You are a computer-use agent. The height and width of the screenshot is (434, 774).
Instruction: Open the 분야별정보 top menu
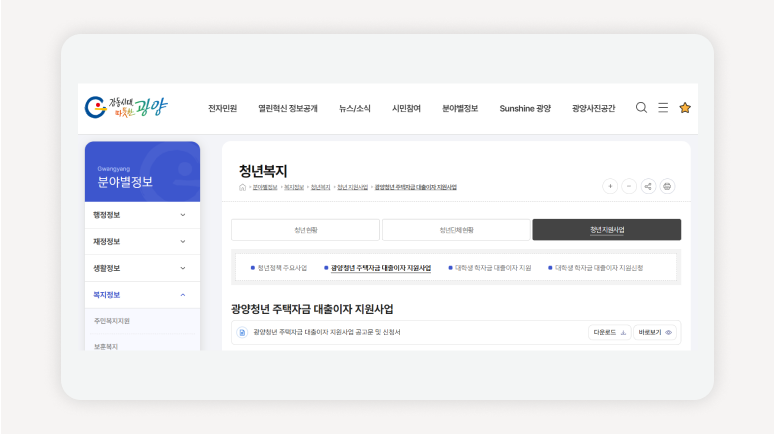[460, 108]
